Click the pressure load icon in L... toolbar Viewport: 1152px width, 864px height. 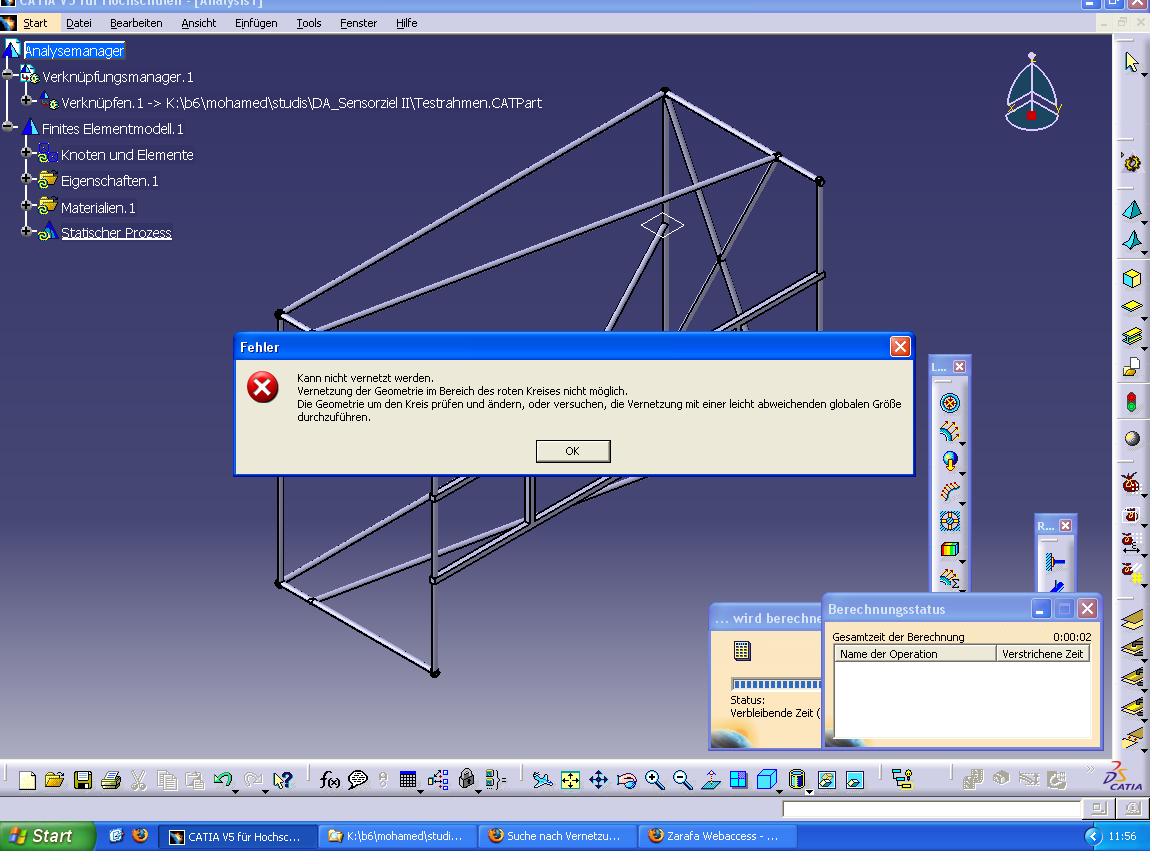tap(949, 403)
